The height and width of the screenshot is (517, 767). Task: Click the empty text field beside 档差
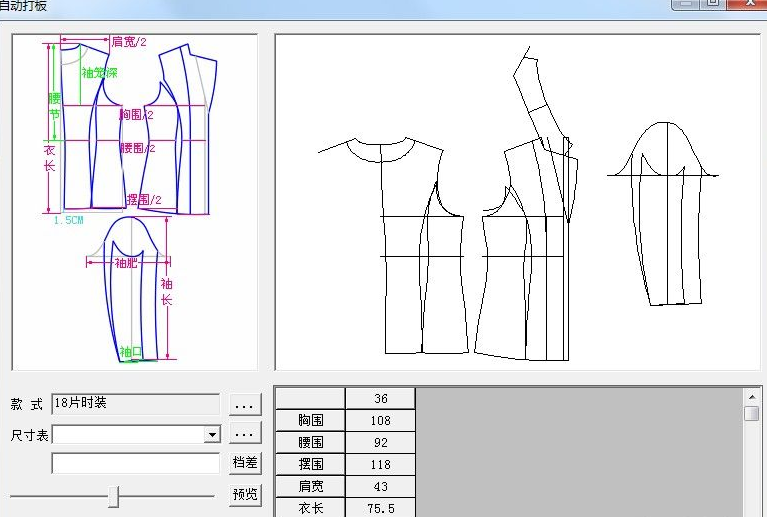click(x=135, y=464)
